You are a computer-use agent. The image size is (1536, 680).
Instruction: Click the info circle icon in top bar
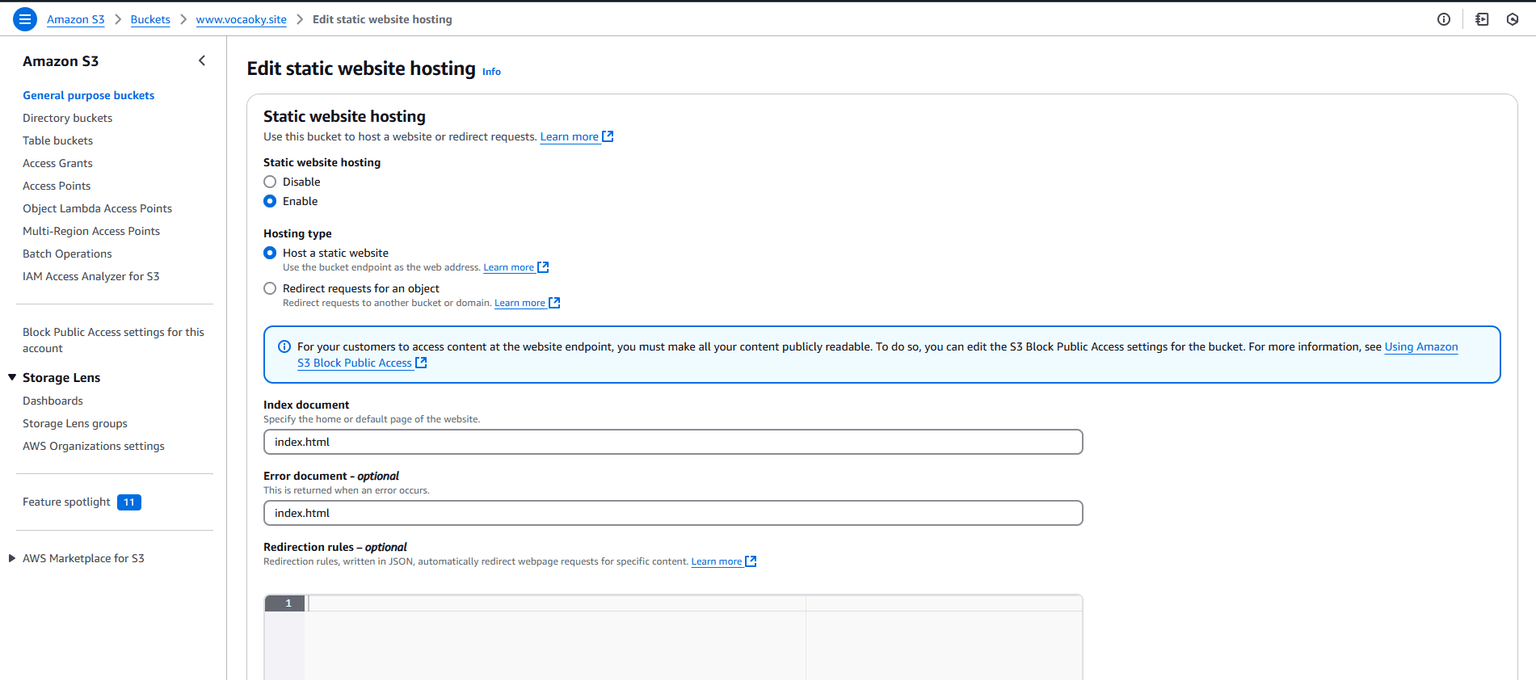pos(1443,19)
